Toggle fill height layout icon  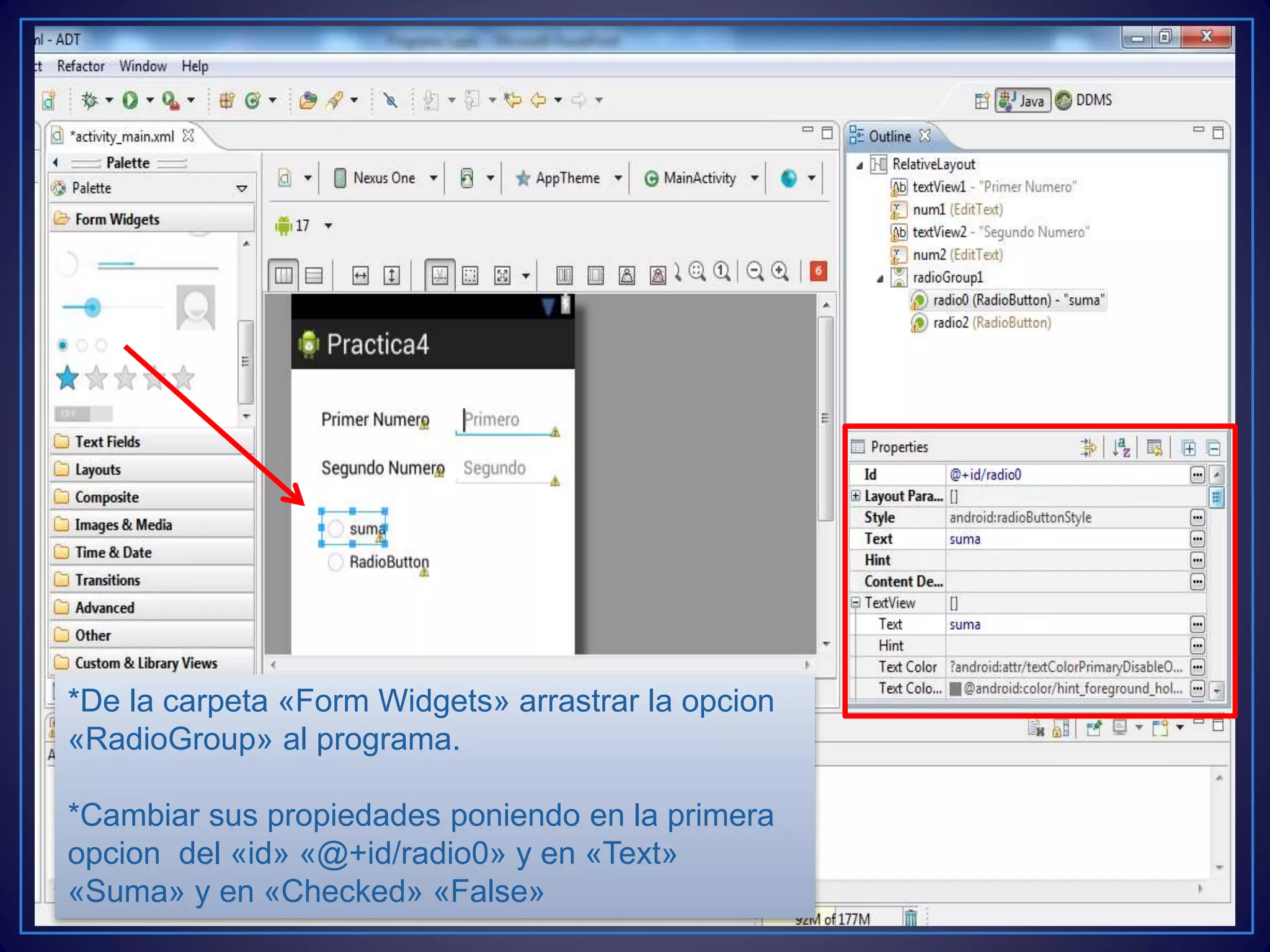[391, 275]
